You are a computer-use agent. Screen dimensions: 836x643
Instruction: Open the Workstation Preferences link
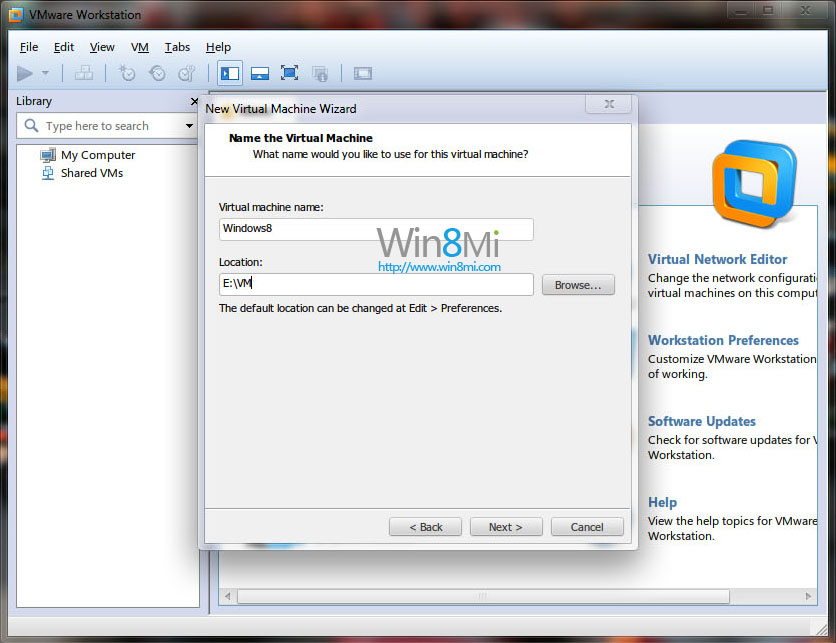click(723, 340)
